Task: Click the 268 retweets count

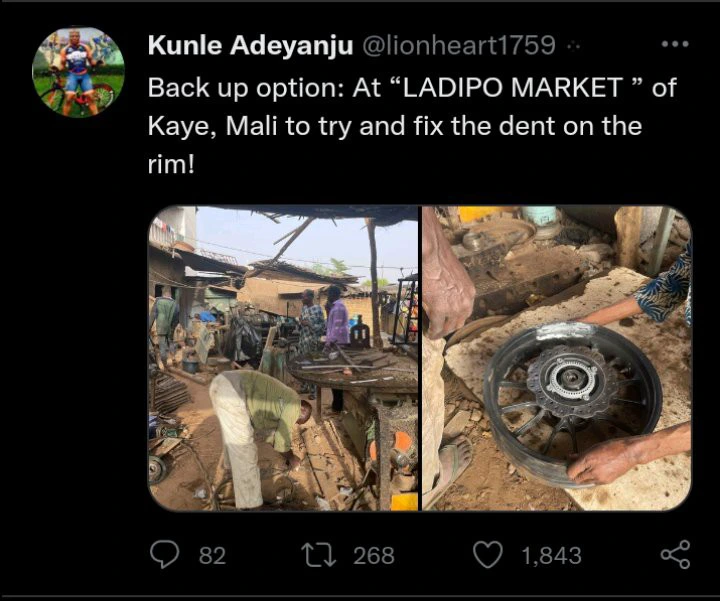Action: (x=373, y=555)
